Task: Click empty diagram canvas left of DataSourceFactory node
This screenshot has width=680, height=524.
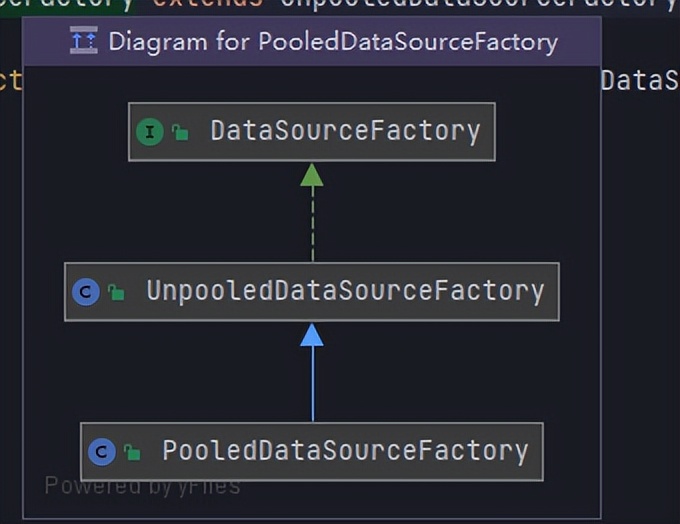Action: (x=76, y=131)
